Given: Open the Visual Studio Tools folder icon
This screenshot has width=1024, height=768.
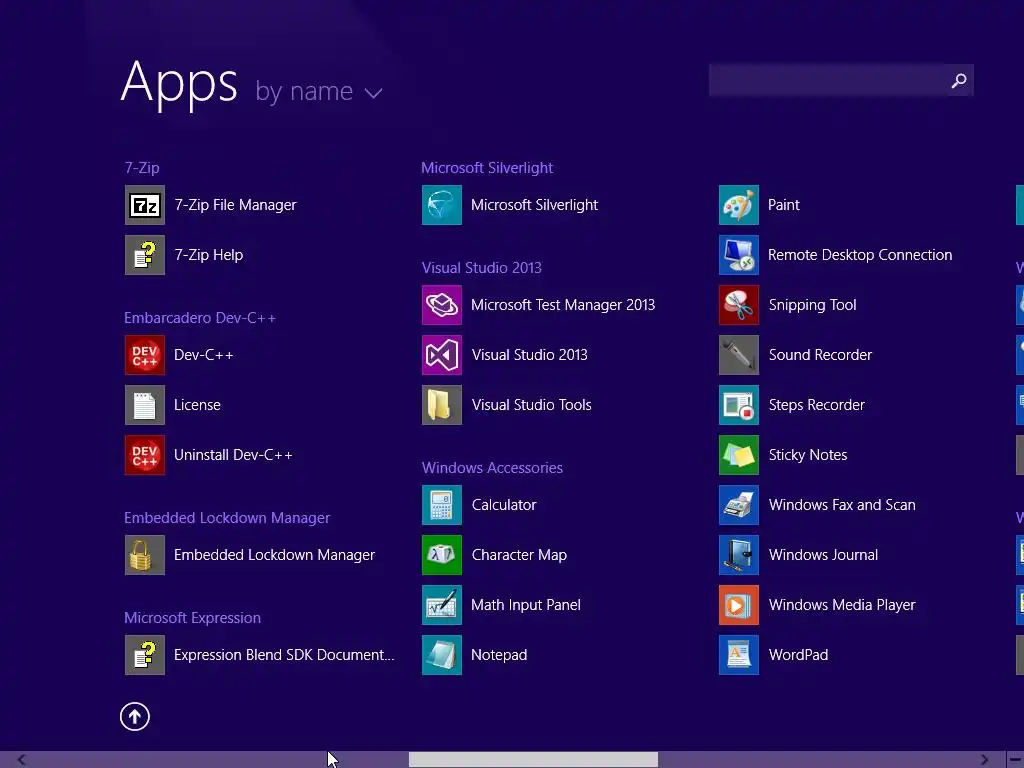Looking at the screenshot, I should [441, 405].
